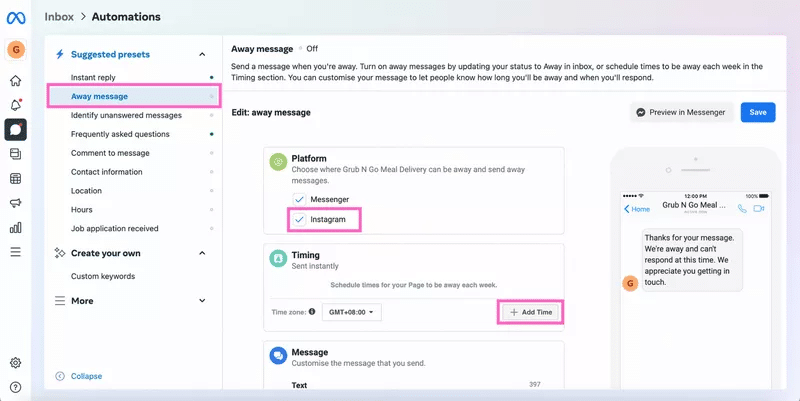Click the Create your own sparkle icon
Image resolution: width=800 pixels, height=401 pixels.
(60, 253)
